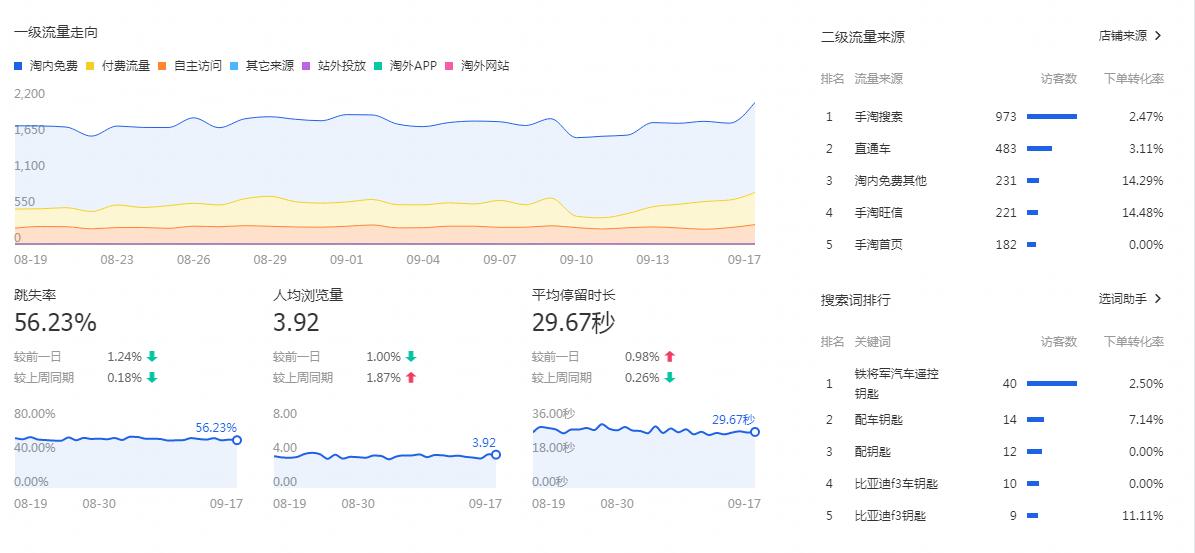1195x553 pixels.
Task: Click the 7.14% conversion rate of 配车钥匙
Action: [1145, 420]
